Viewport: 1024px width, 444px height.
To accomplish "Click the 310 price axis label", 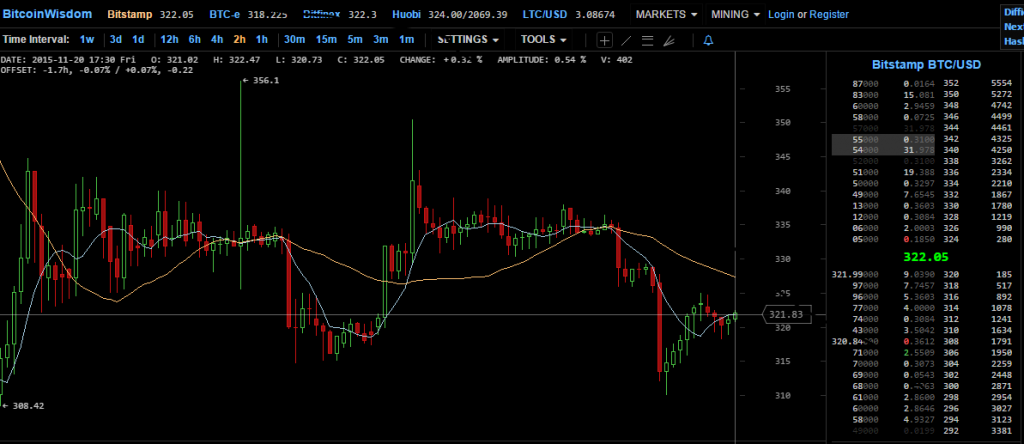I will pos(781,395).
